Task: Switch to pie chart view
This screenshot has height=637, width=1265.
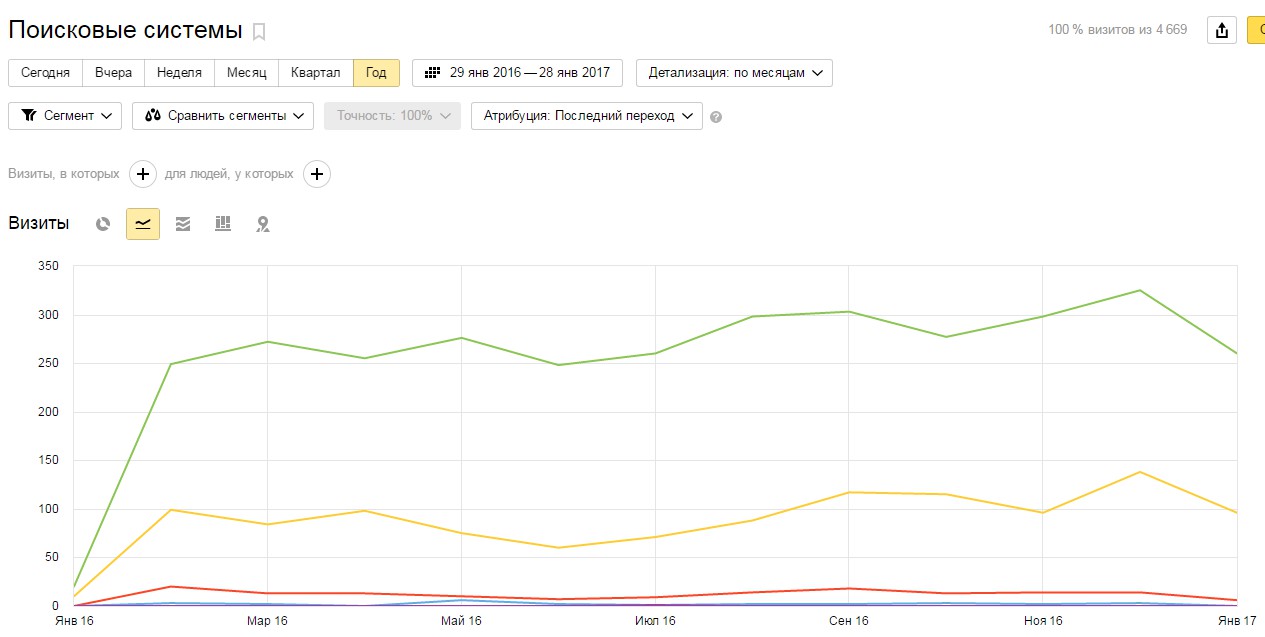Action: pyautogui.click(x=103, y=224)
